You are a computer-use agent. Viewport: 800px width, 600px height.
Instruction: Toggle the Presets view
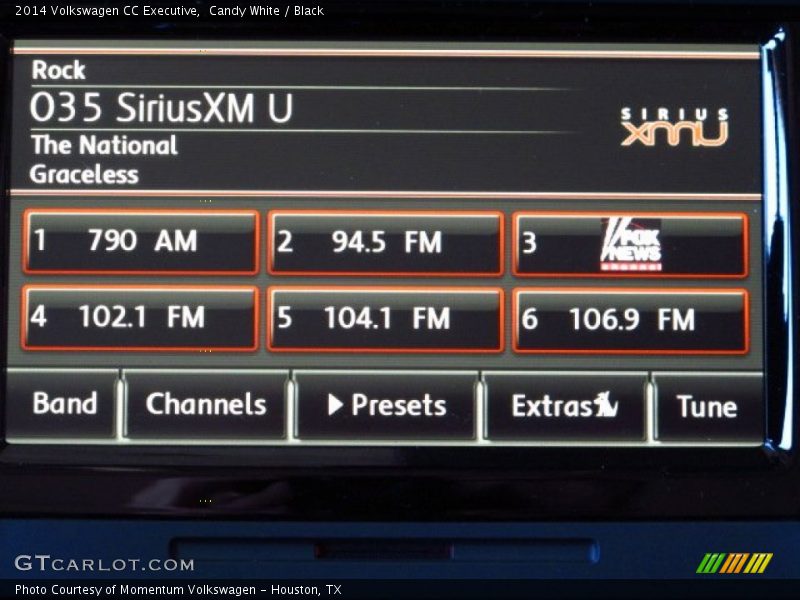pos(387,406)
